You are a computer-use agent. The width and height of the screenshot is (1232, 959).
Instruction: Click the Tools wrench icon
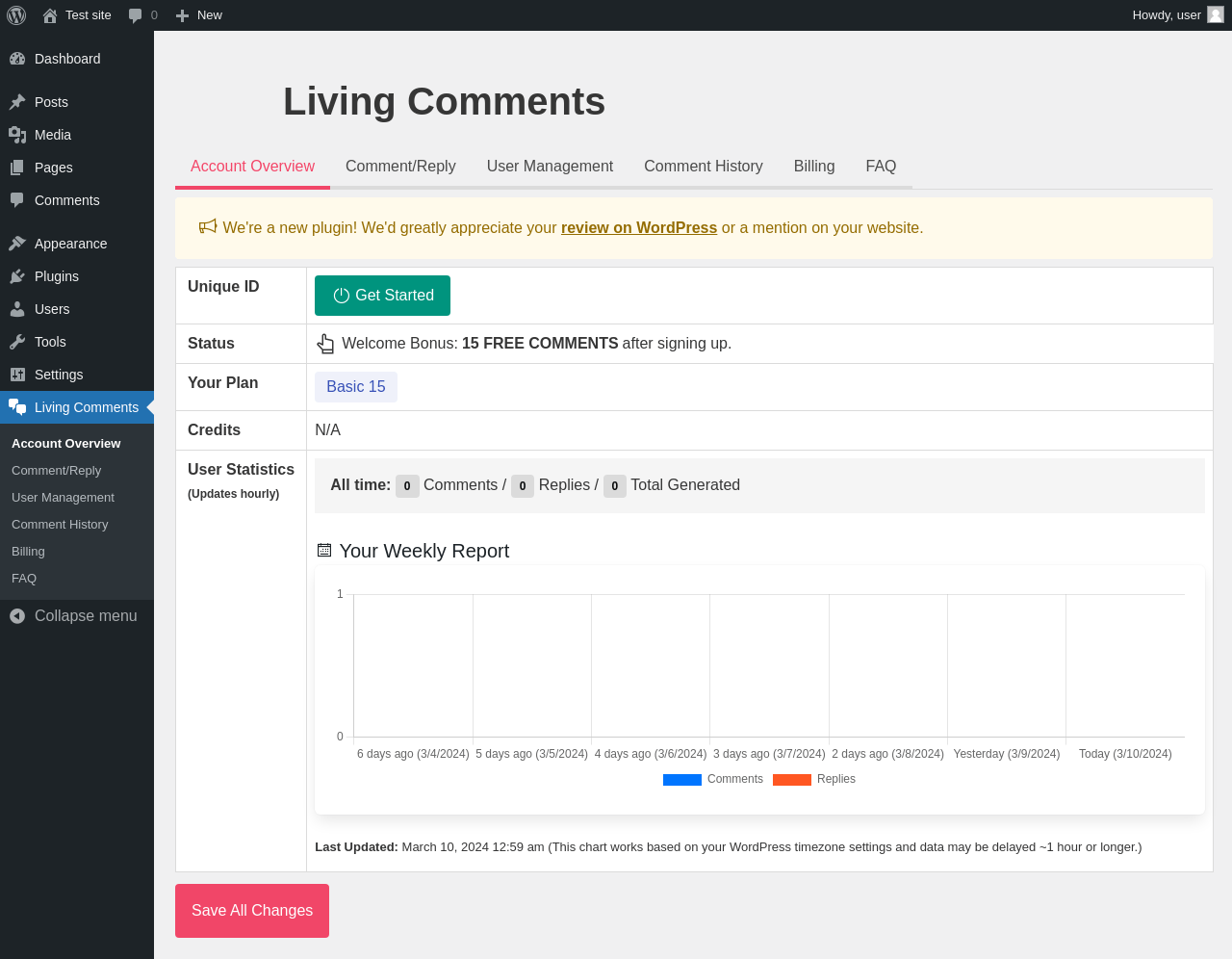point(17,342)
